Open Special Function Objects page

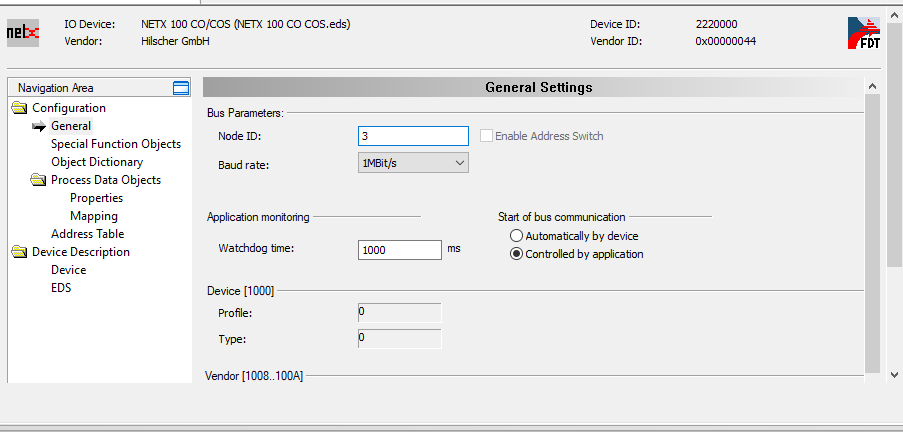[116, 144]
